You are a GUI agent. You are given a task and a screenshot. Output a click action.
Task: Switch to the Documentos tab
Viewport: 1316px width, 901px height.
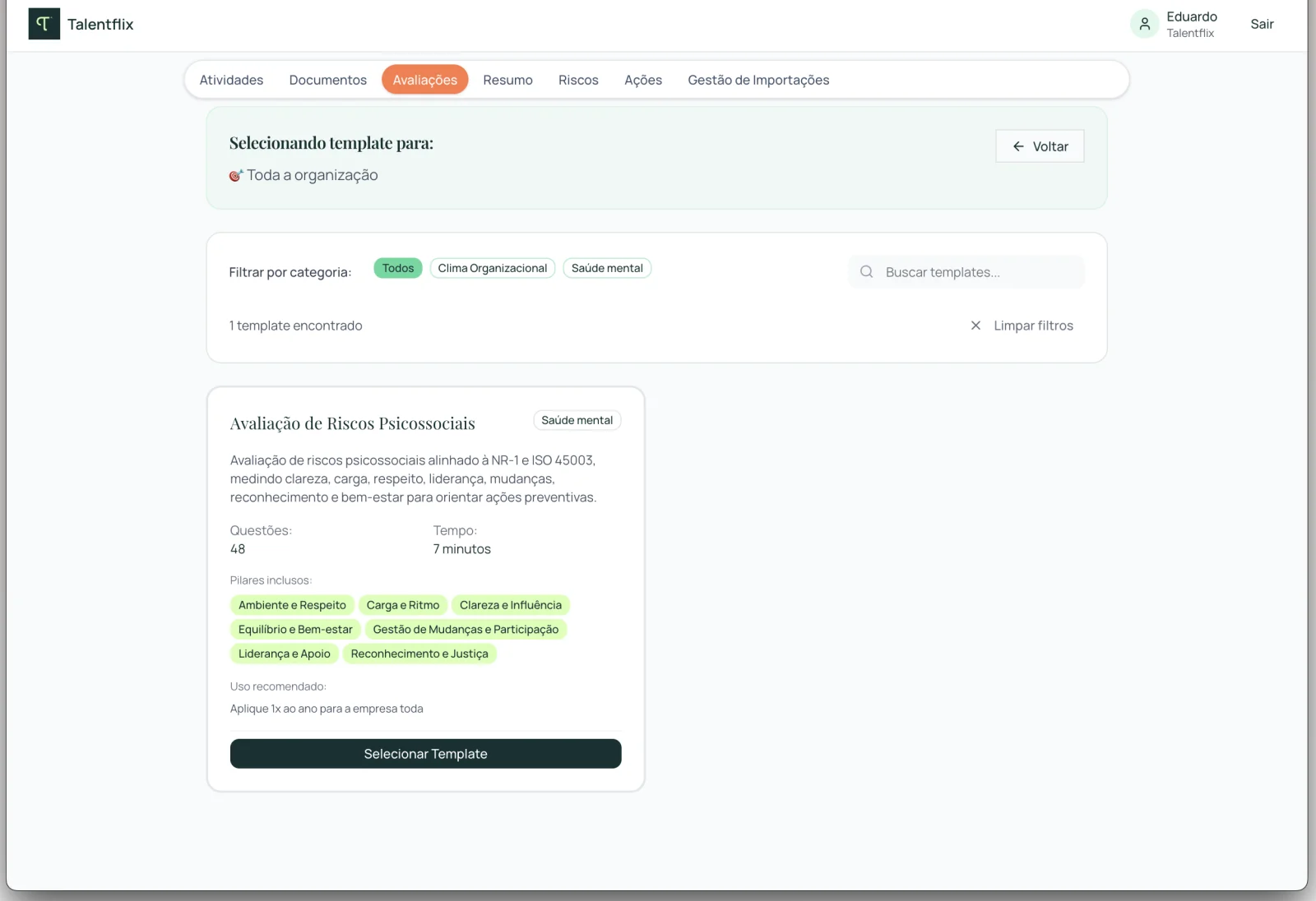click(x=328, y=80)
